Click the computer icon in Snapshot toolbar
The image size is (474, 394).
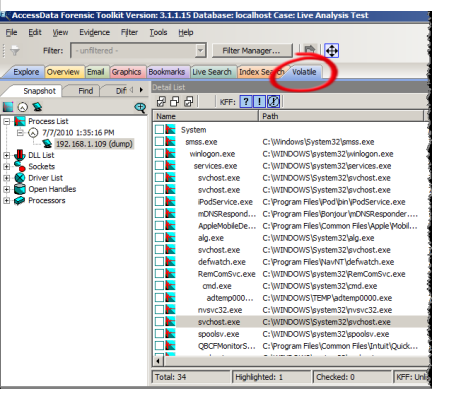[x=37, y=107]
